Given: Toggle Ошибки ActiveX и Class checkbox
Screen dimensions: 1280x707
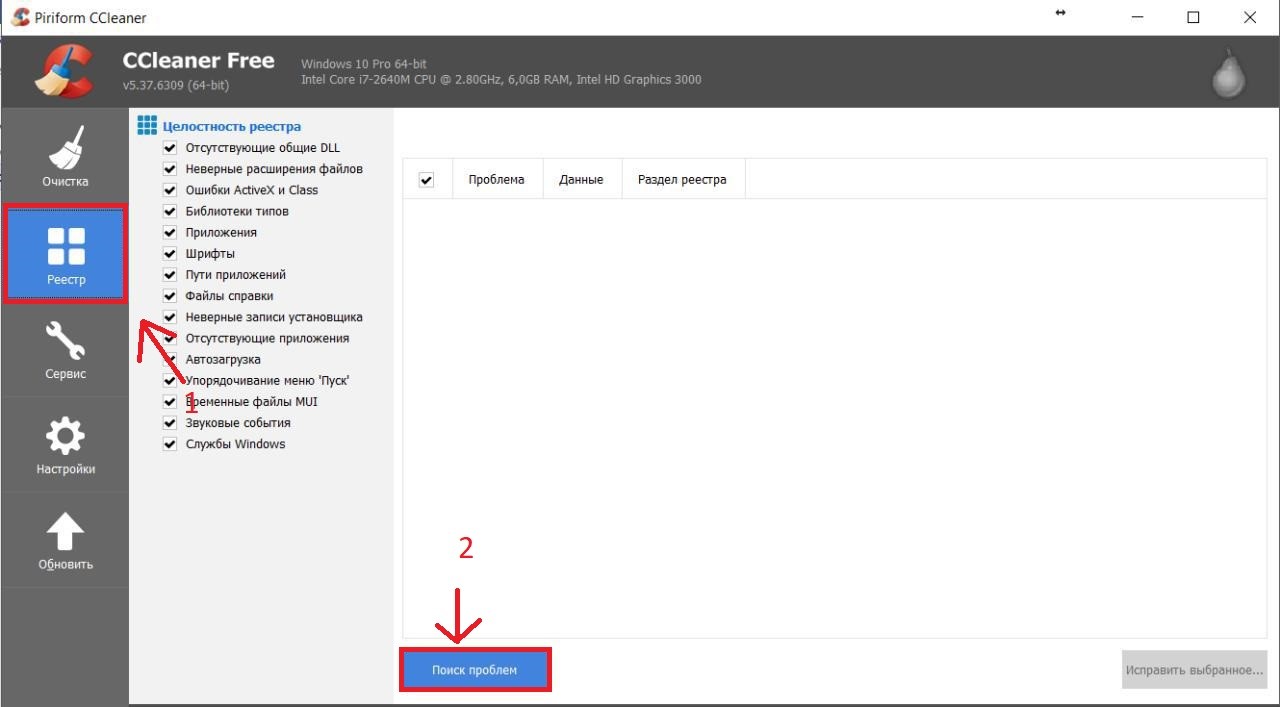Looking at the screenshot, I should [170, 190].
